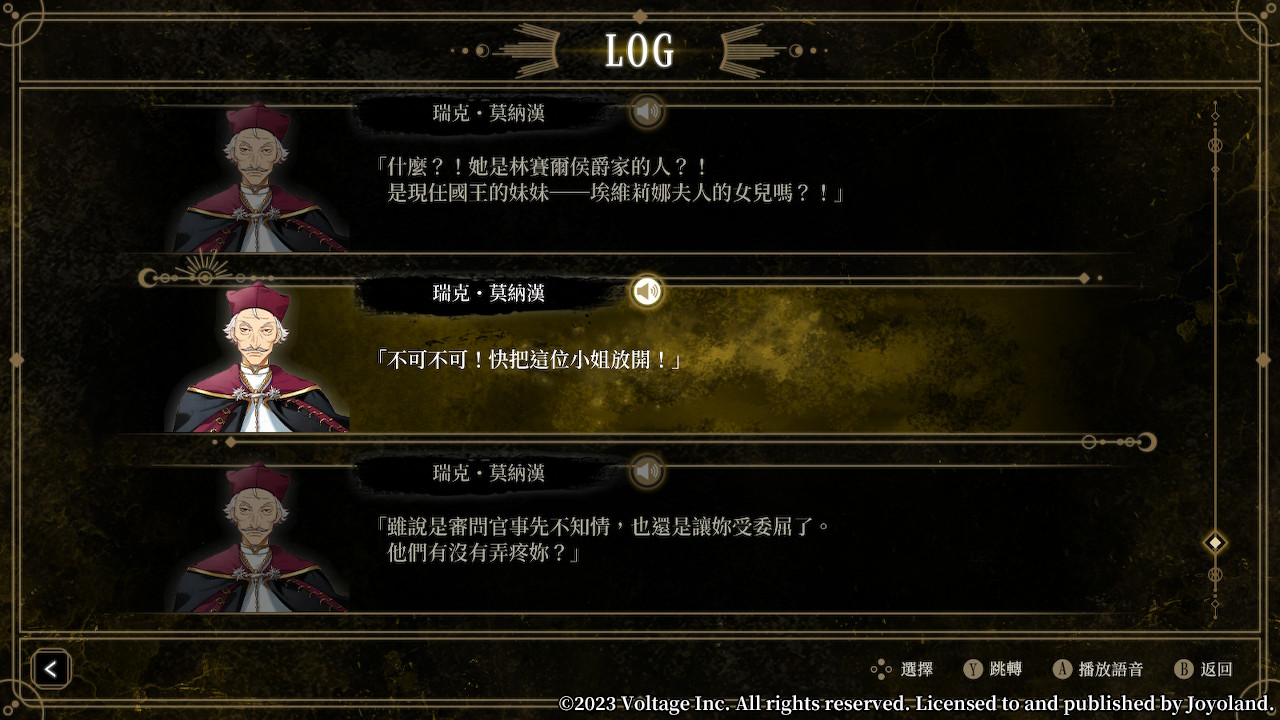The height and width of the screenshot is (720, 1280).
Task: Play voice for the third log entry
Action: [648, 471]
